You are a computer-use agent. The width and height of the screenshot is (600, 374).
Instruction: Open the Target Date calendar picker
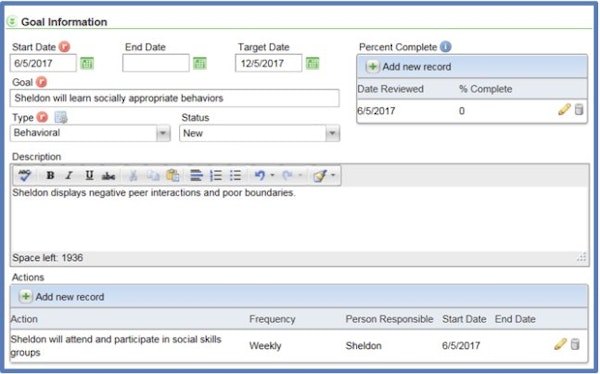[x=312, y=63]
